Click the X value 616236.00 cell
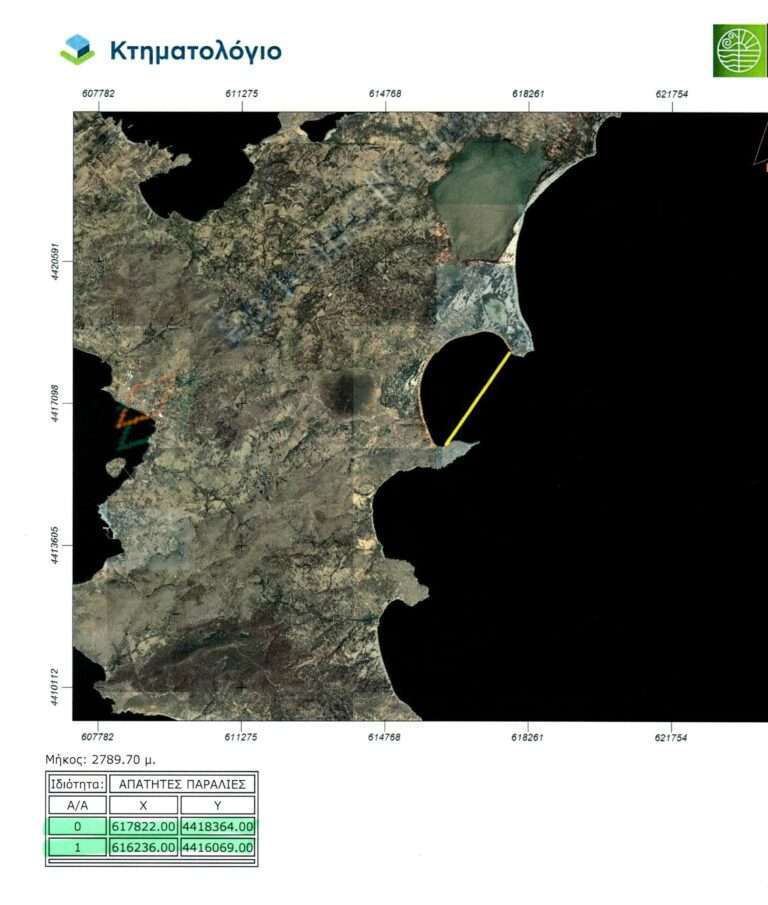The width and height of the screenshot is (768, 905). pyautogui.click(x=144, y=847)
